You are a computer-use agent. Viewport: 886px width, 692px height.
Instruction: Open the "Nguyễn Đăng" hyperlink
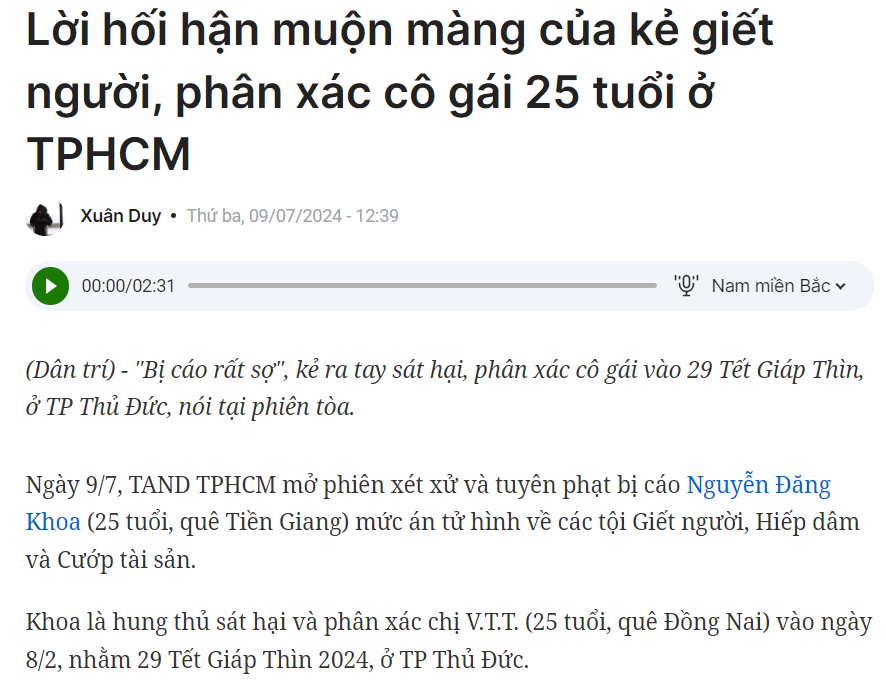[758, 485]
